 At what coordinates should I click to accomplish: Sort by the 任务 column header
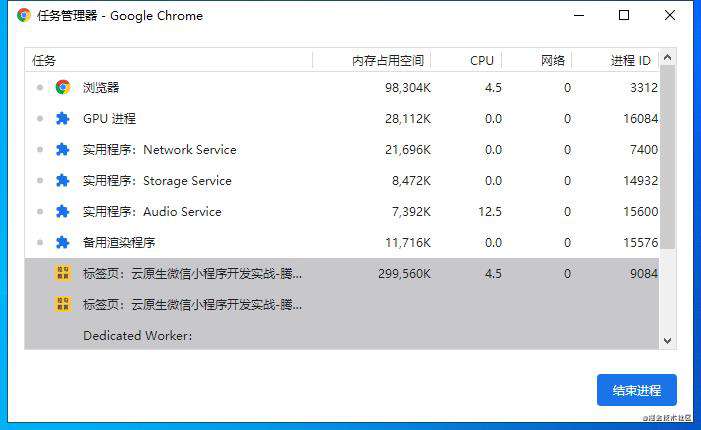169,60
